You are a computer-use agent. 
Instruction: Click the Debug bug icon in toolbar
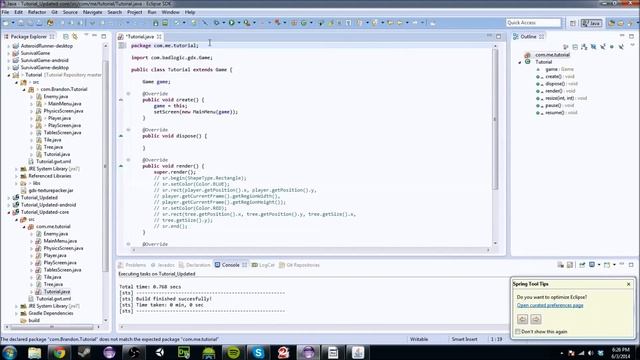tap(217, 23)
